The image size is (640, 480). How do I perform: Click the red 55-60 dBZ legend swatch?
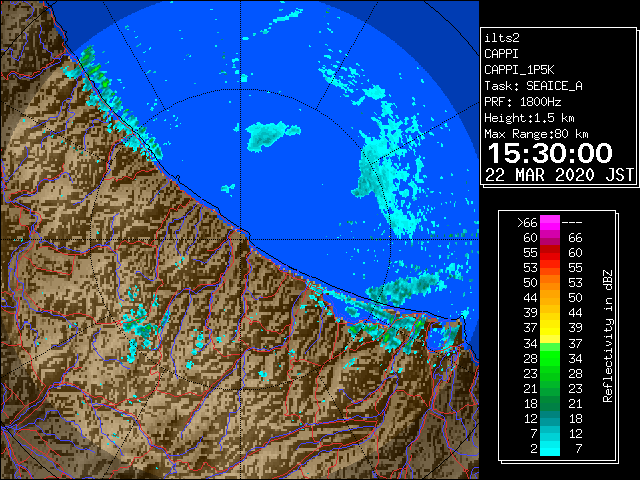pos(550,253)
